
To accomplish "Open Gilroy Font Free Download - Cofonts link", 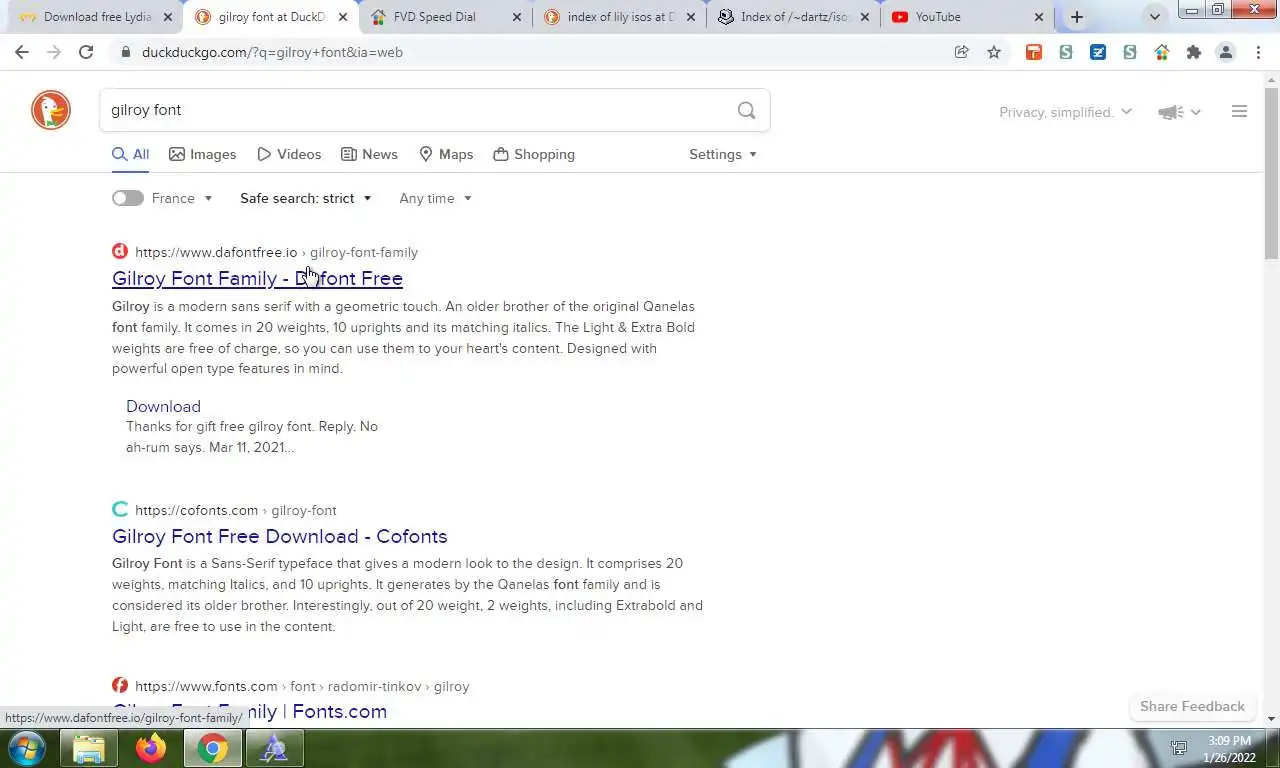I will click(x=280, y=536).
